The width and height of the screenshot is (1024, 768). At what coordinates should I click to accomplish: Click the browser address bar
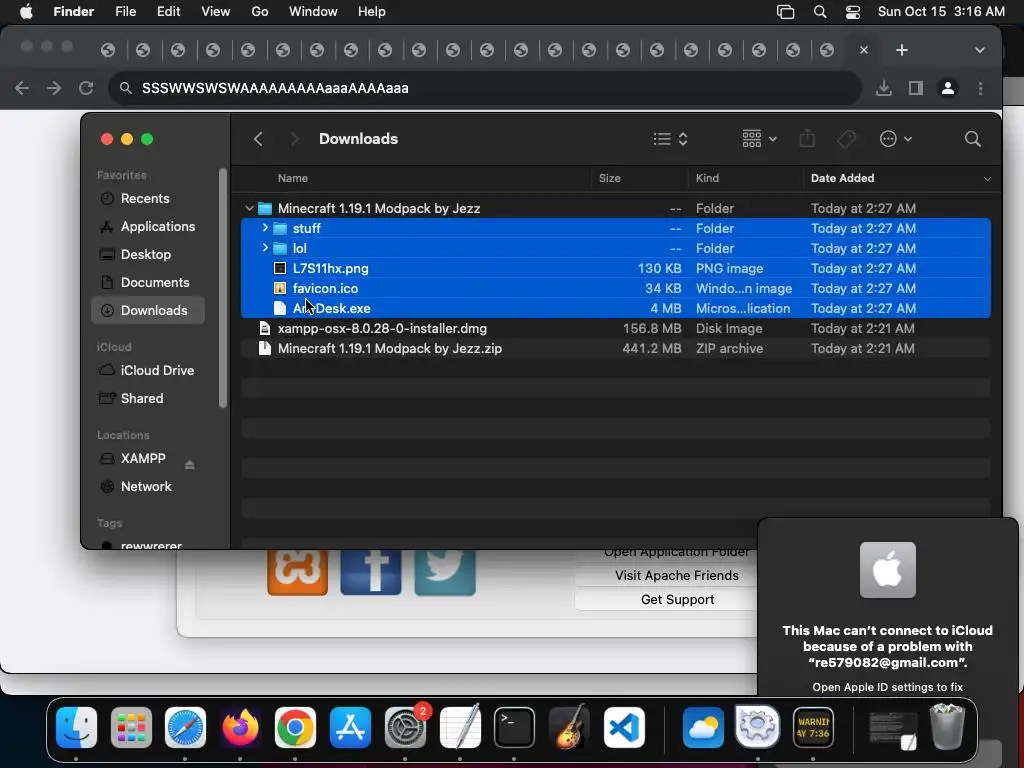click(x=485, y=88)
